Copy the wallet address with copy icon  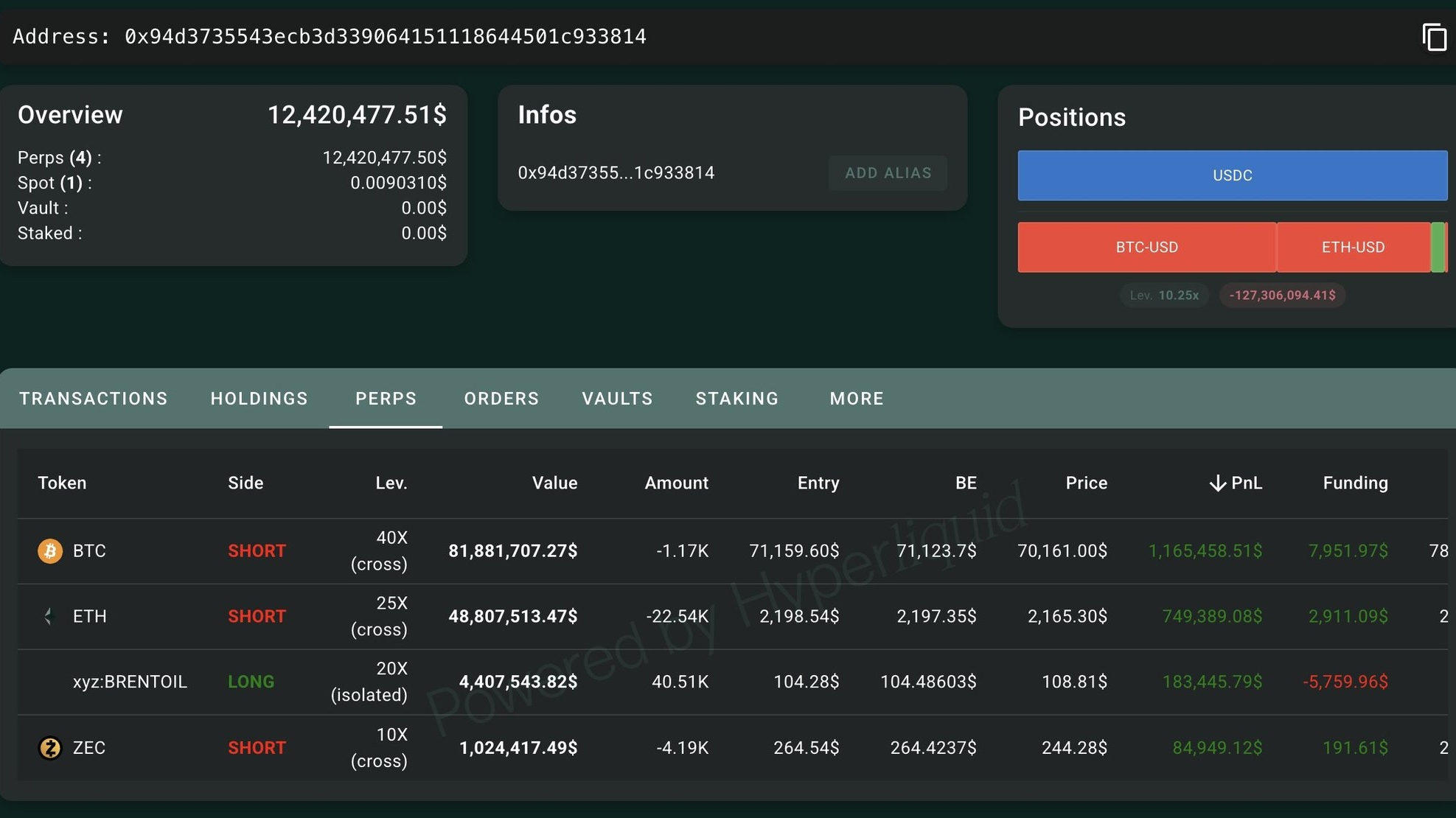(x=1434, y=37)
